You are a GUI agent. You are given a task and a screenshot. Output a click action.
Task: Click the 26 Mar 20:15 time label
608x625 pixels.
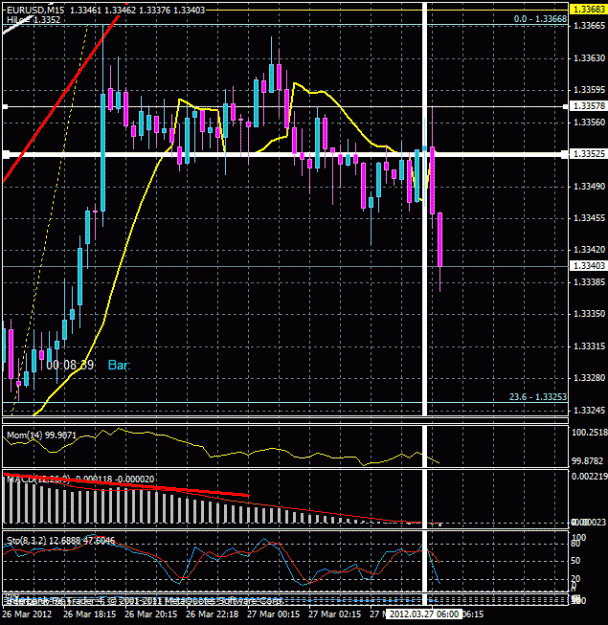point(151,614)
